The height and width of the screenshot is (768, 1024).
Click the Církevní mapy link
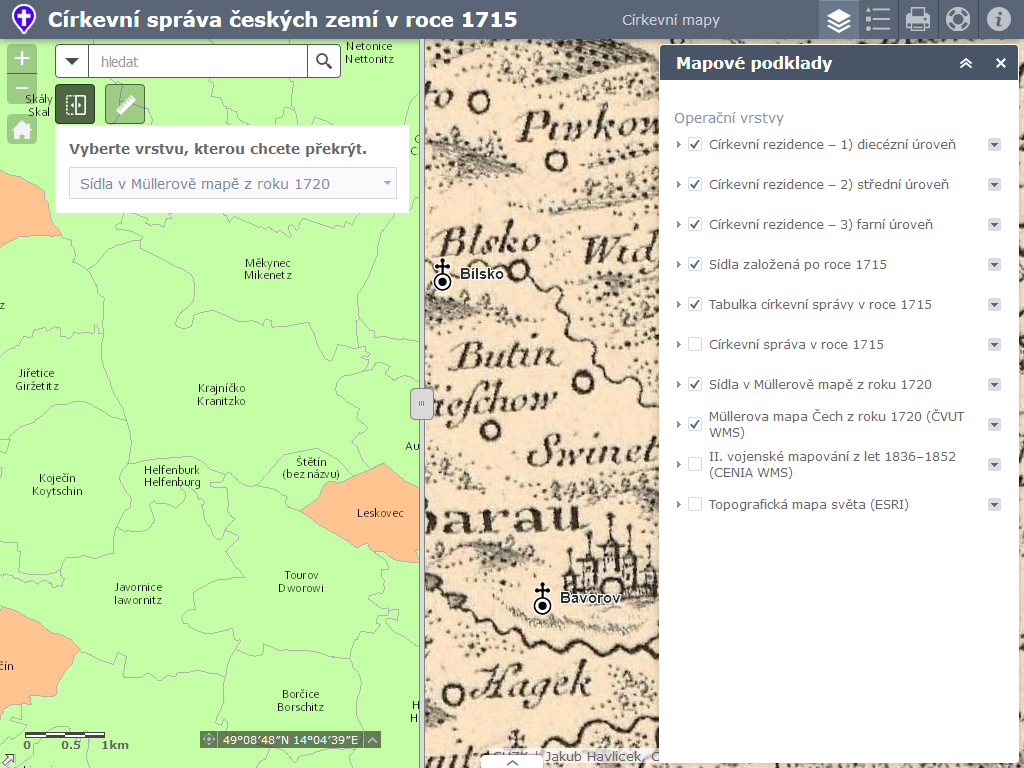pos(671,20)
